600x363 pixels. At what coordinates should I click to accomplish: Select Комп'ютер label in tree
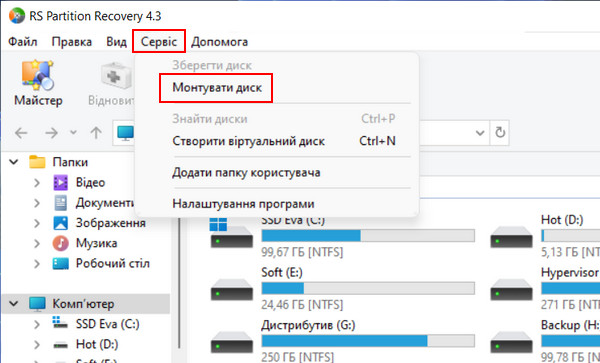(x=83, y=304)
